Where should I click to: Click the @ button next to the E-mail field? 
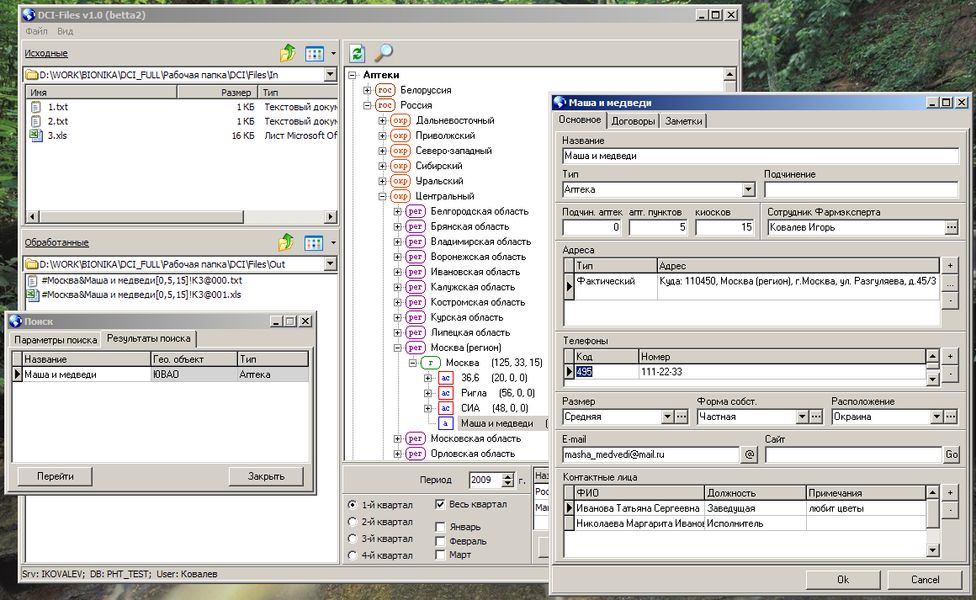coord(750,454)
